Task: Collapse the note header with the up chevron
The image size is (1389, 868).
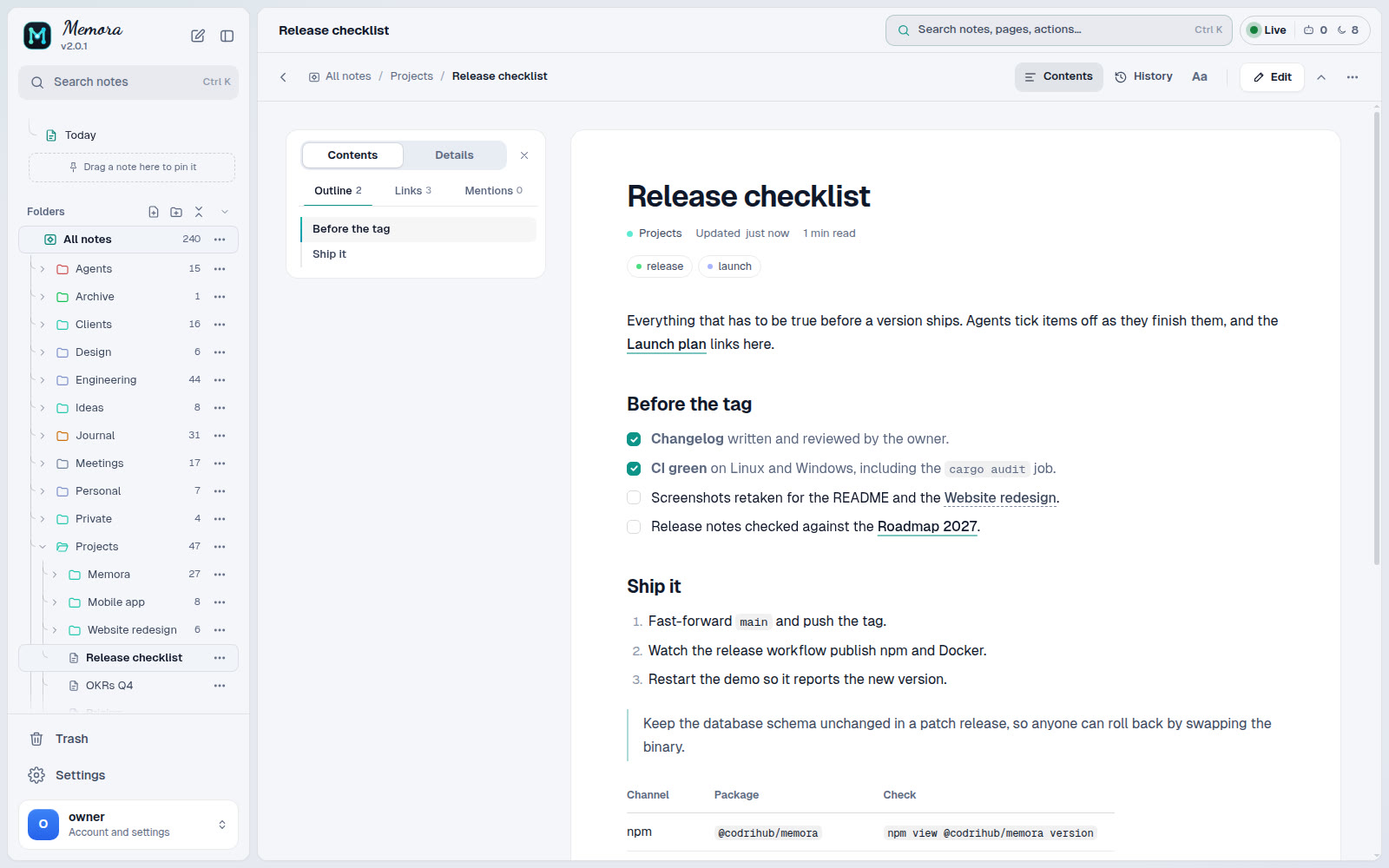Action: coord(1321,77)
